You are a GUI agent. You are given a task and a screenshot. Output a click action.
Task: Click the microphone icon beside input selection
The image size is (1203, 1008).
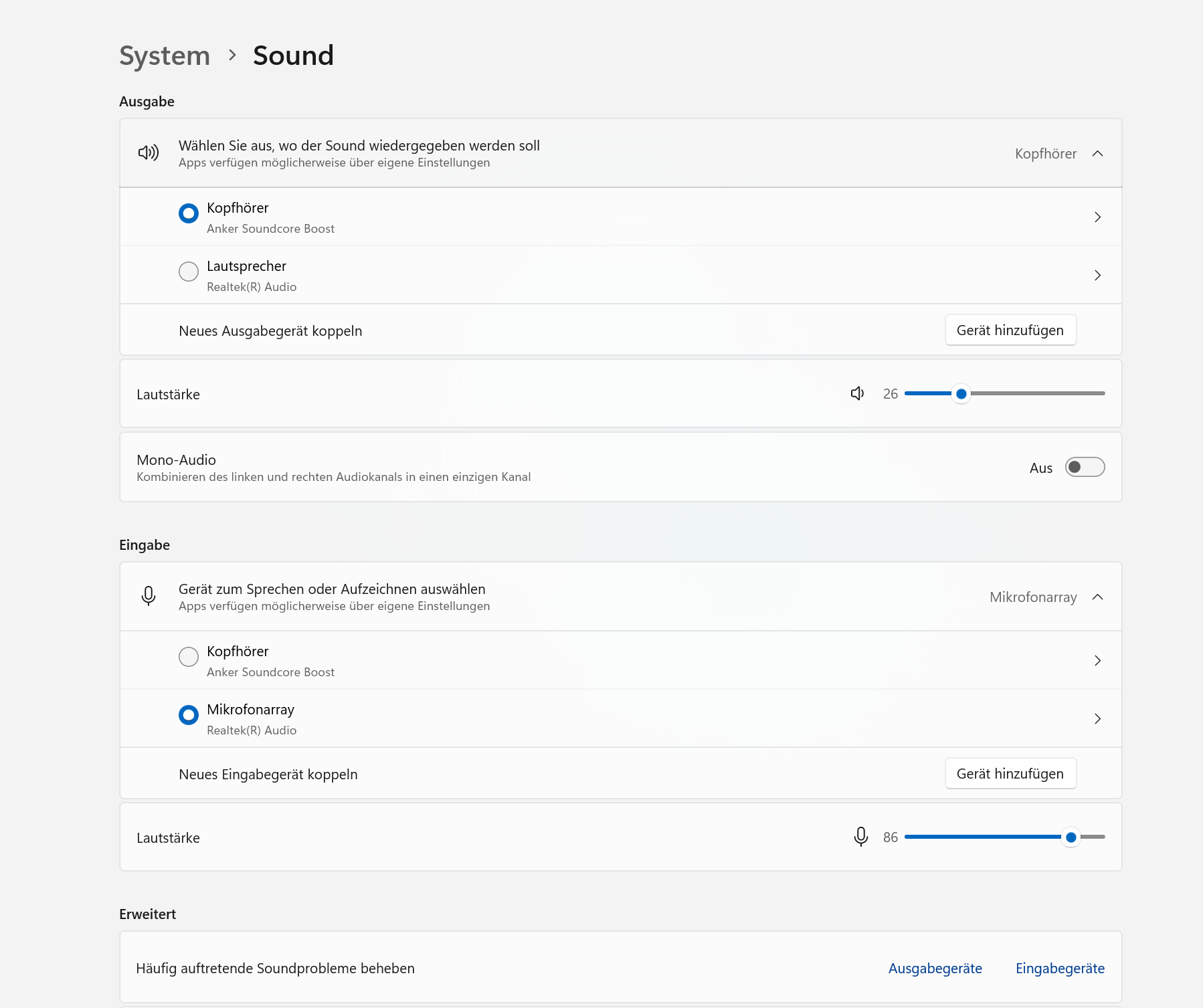tap(149, 596)
